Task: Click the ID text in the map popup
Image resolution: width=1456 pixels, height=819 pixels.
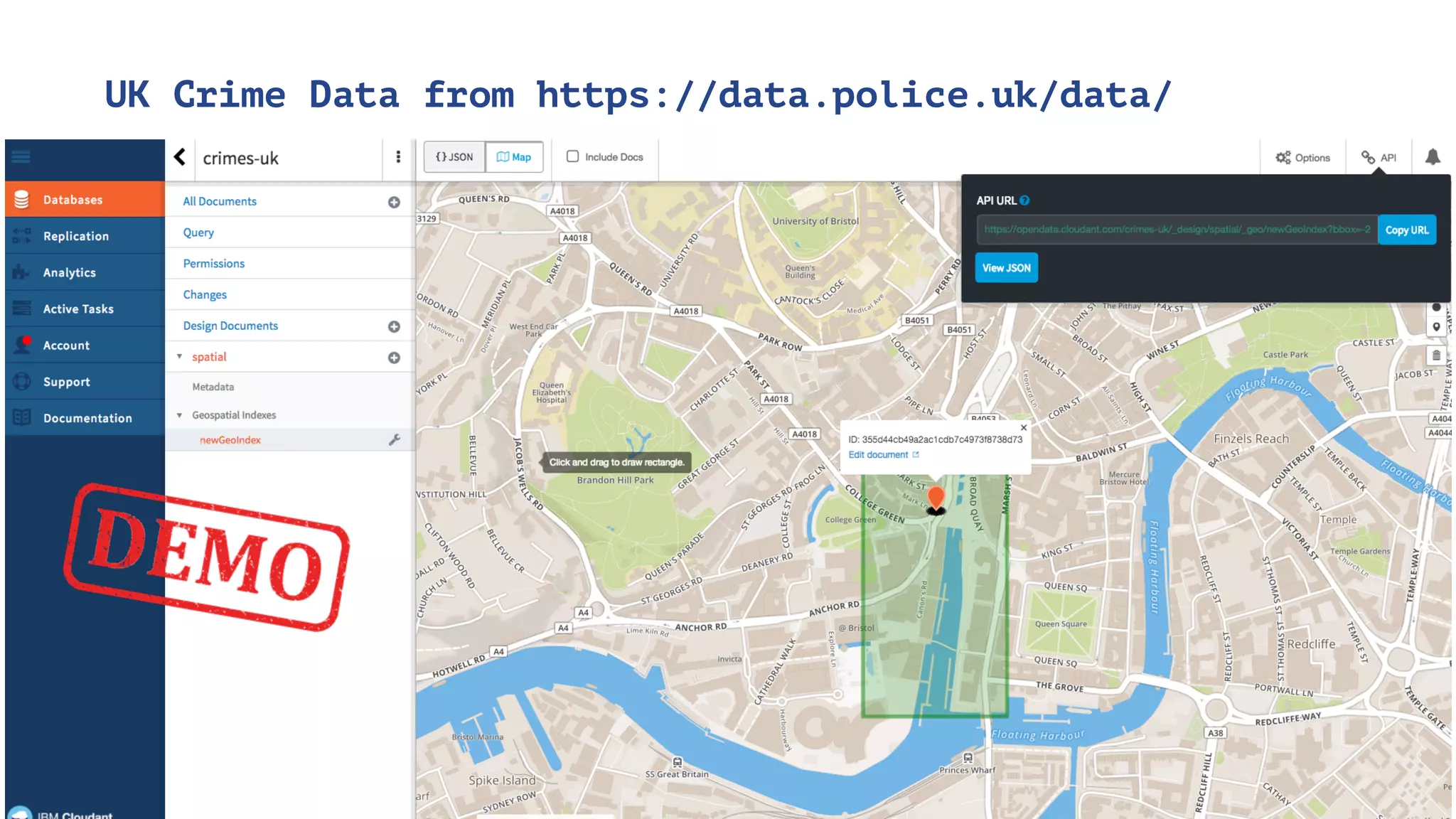Action: (935, 439)
